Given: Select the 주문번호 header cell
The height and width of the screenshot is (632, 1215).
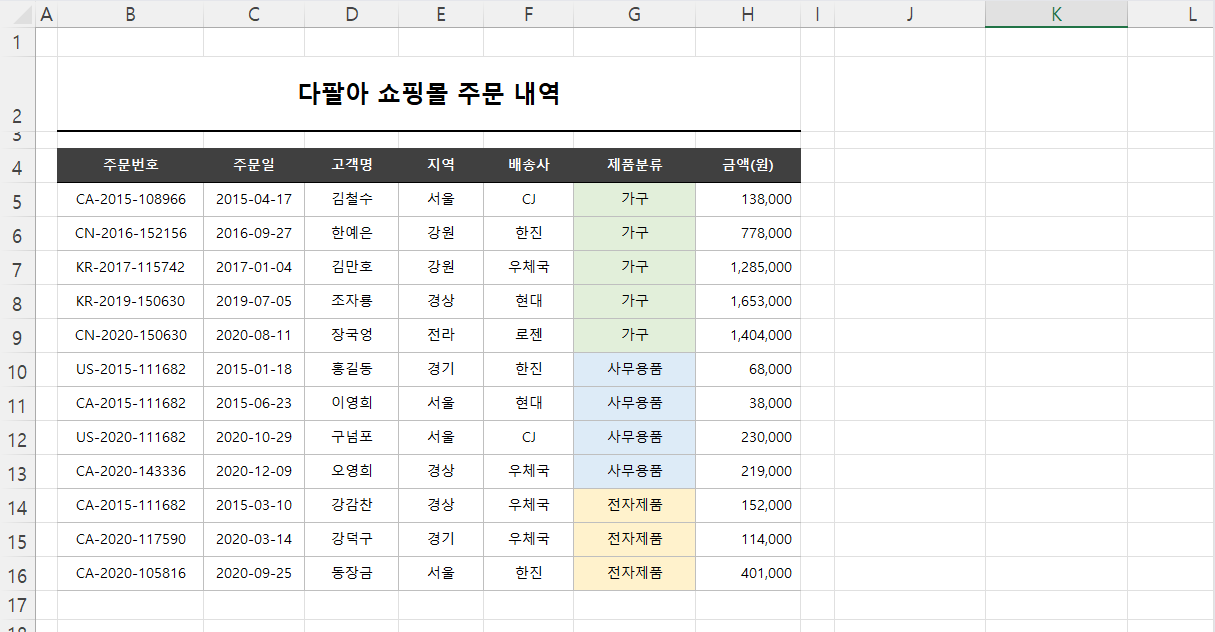Looking at the screenshot, I should (129, 164).
